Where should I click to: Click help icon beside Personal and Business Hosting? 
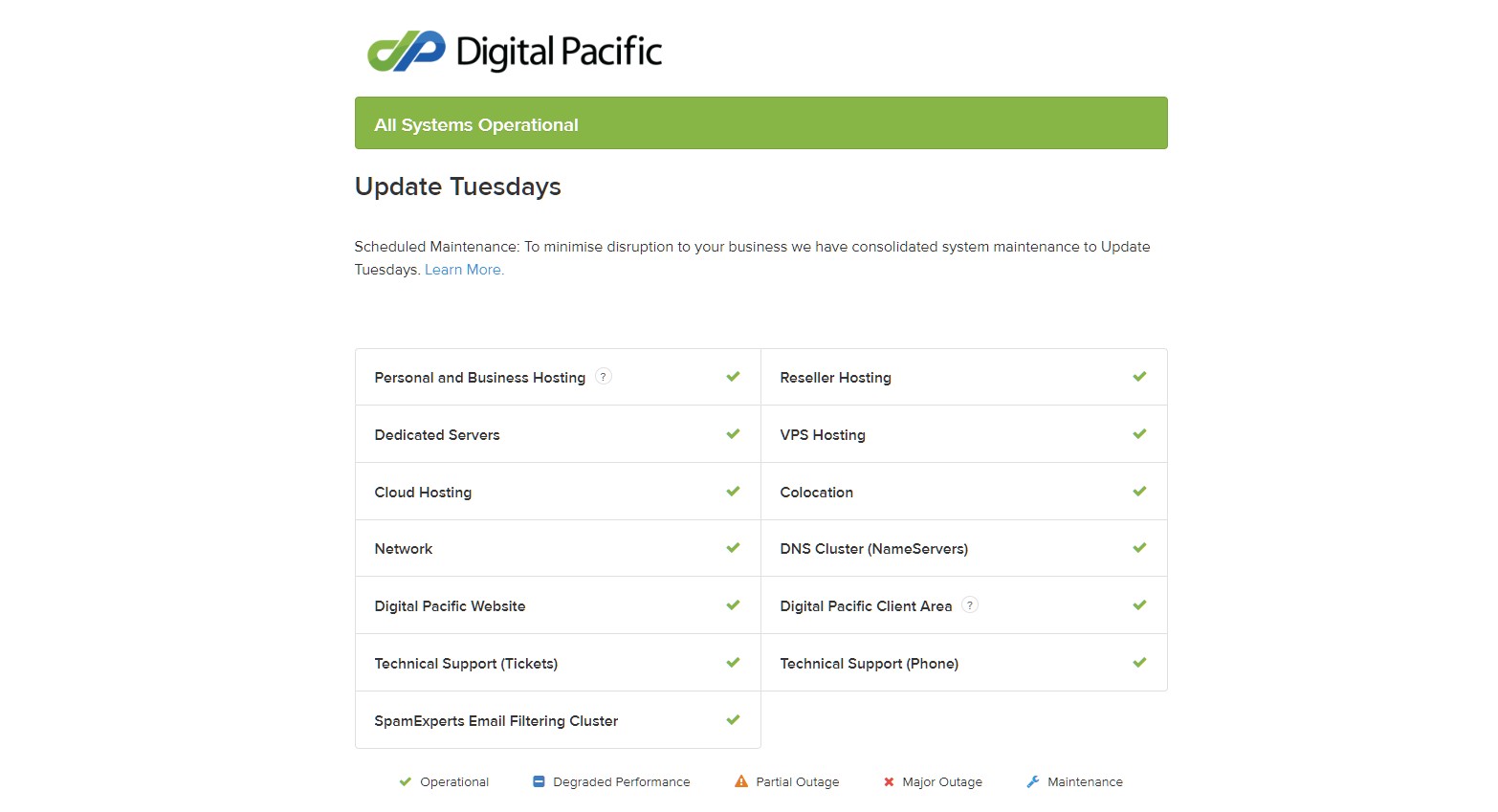(604, 377)
